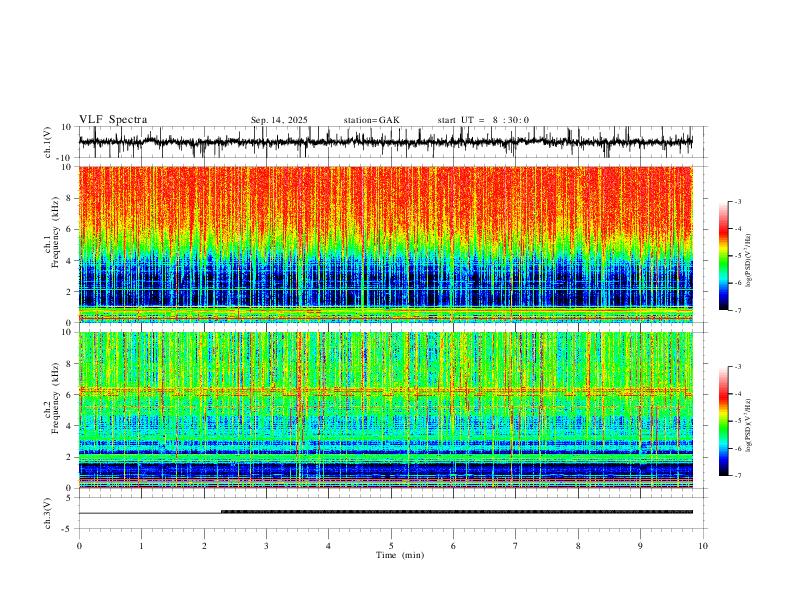Click the "6" kHz tick on ch.1 frequency axis
The image size is (792, 612).
coord(69,229)
